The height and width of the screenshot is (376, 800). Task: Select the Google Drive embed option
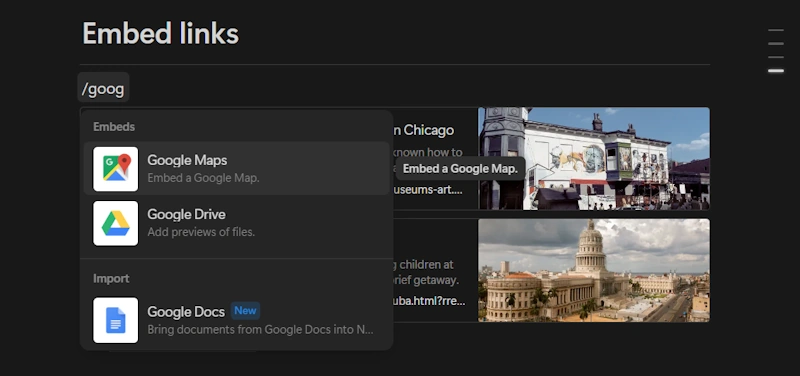(236, 223)
